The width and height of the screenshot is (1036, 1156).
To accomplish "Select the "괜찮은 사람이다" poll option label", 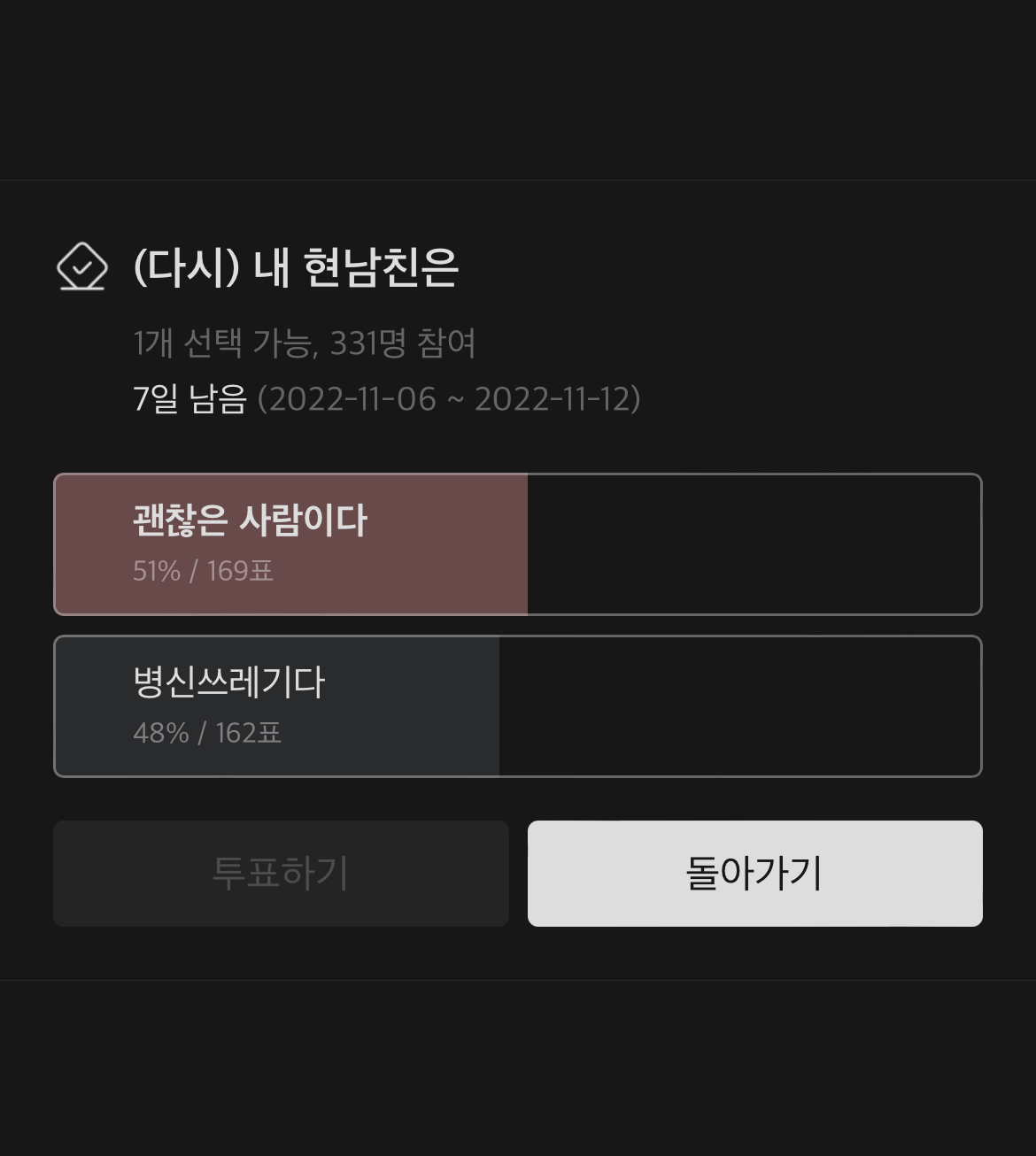I will (x=250, y=520).
